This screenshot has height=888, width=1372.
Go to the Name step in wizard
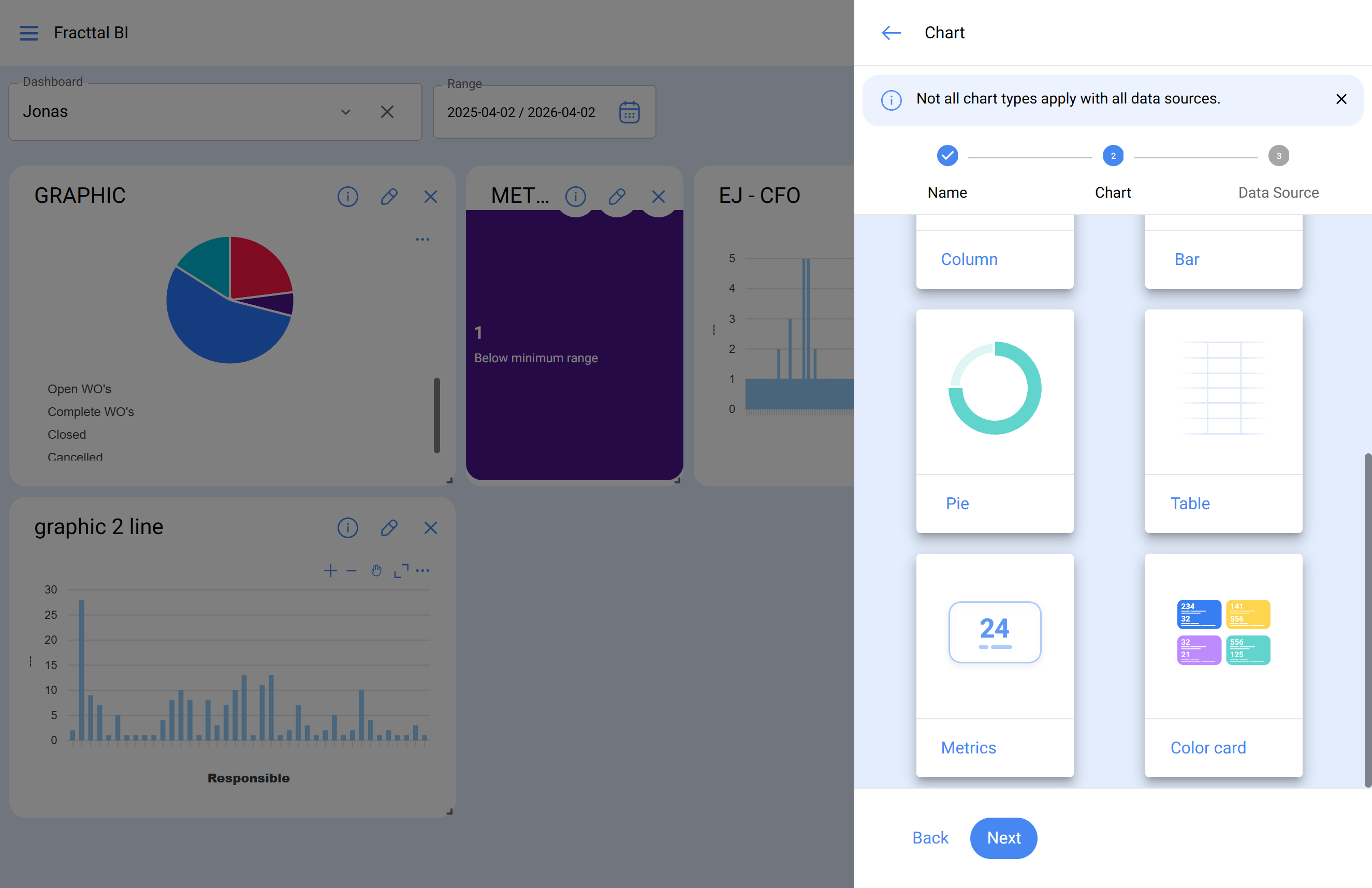pos(947,156)
